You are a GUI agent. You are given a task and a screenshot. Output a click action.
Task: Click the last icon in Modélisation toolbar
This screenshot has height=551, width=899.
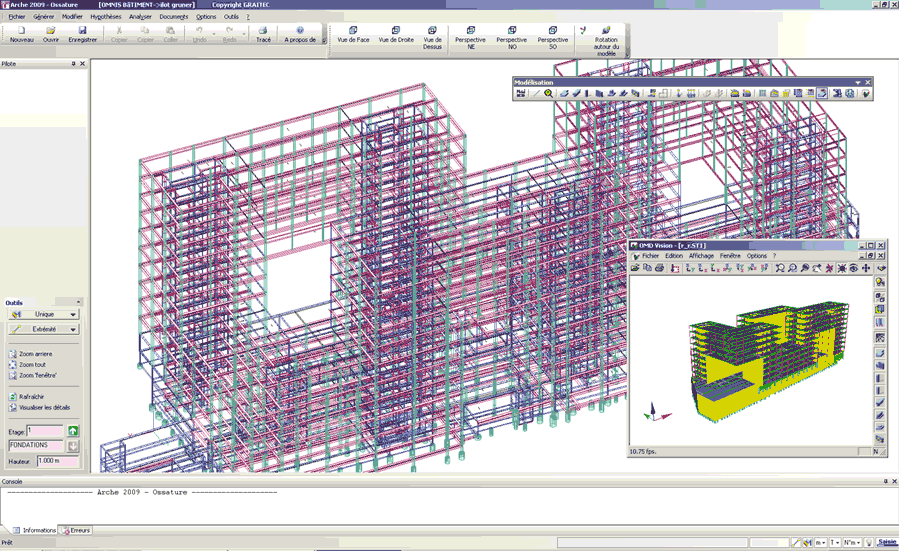point(865,93)
